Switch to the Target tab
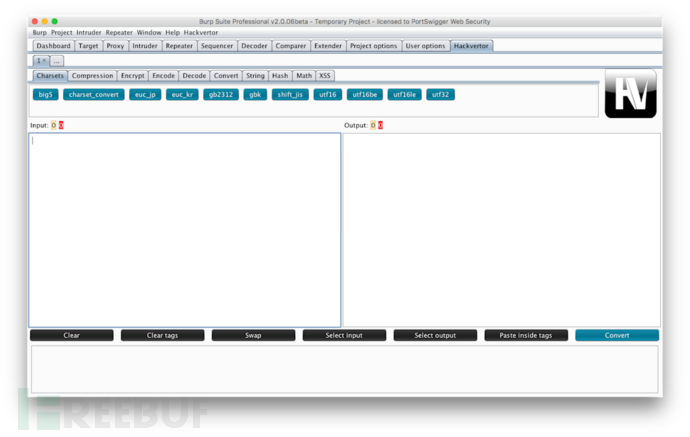Viewport: 690px width, 437px height. tap(88, 46)
